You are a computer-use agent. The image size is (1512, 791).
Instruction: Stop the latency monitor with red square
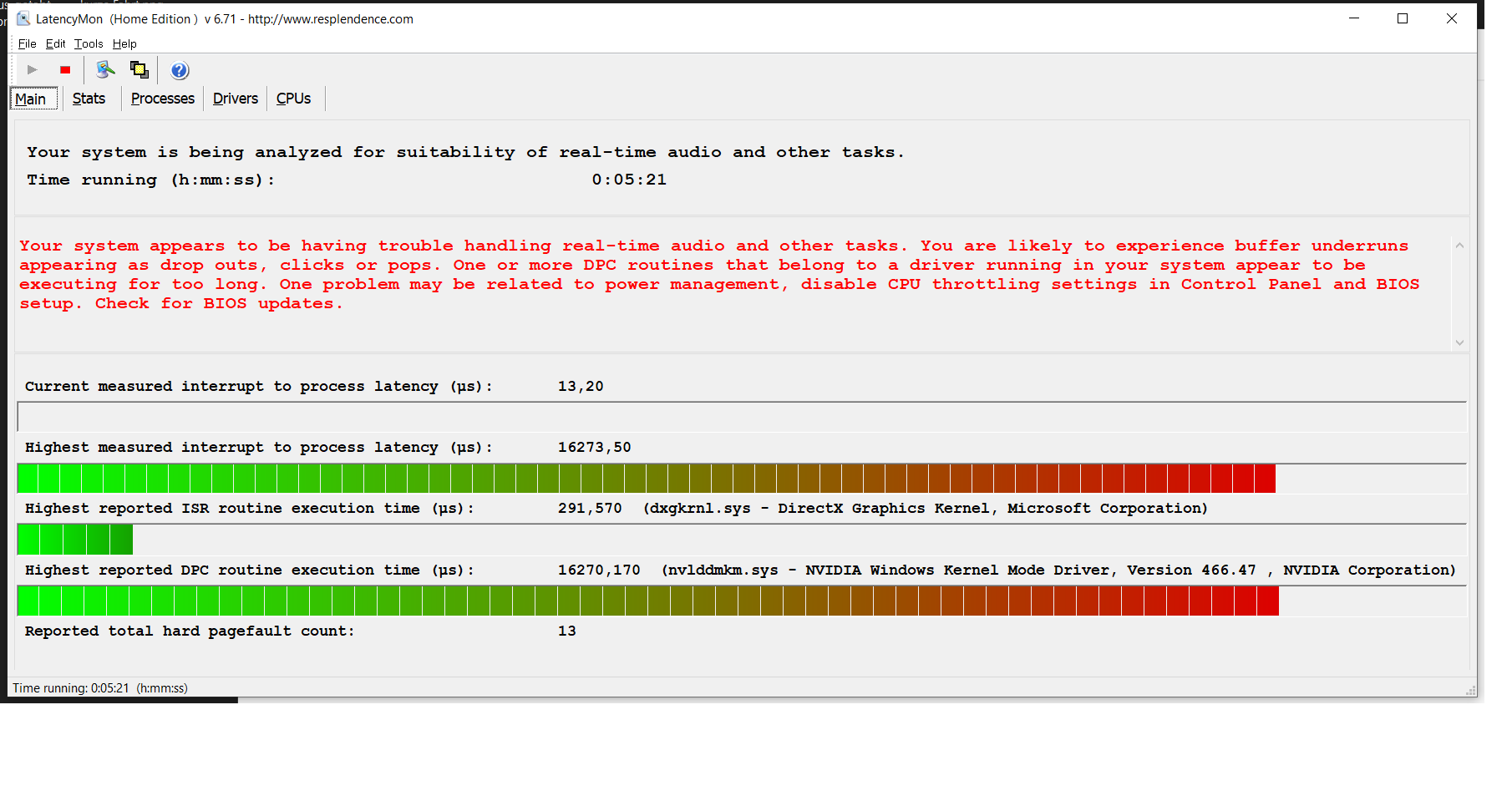pyautogui.click(x=65, y=70)
